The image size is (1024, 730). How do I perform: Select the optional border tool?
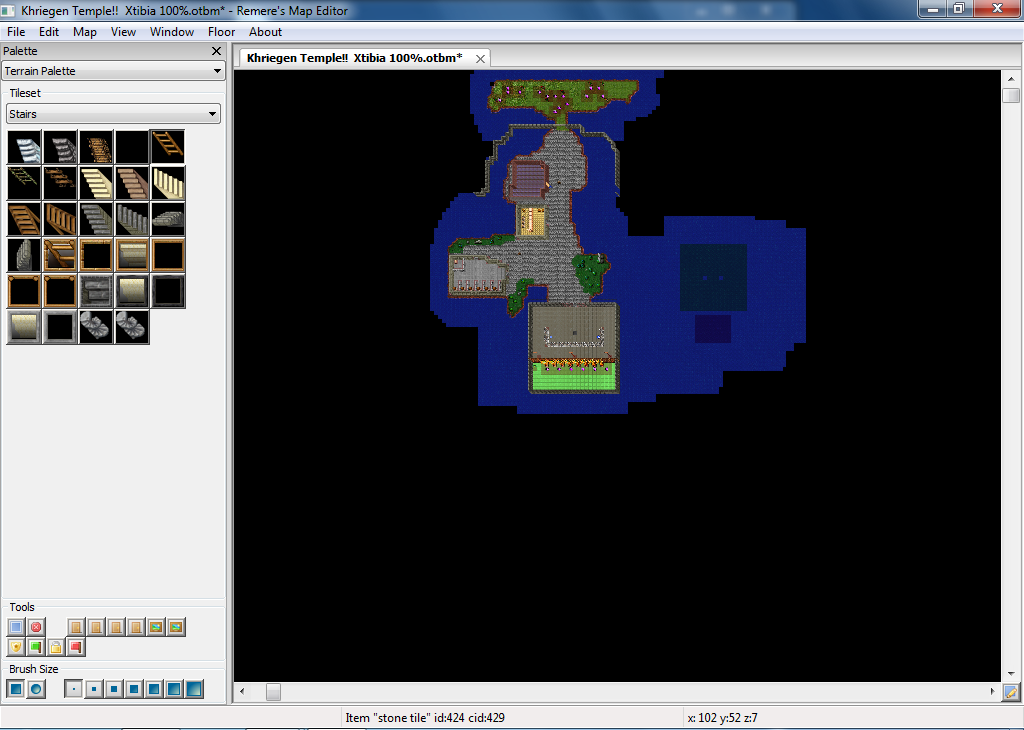16,627
